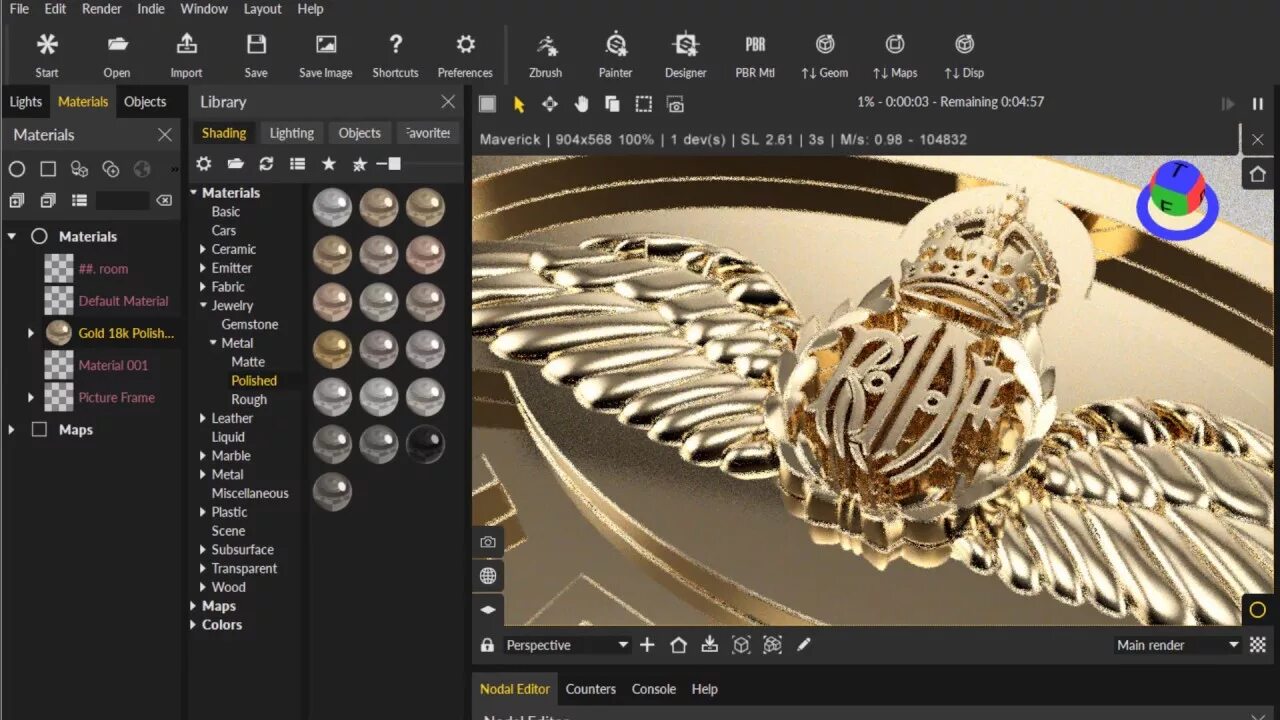Image resolution: width=1280 pixels, height=720 pixels.
Task: Expand the Fabric library category
Action: pyautogui.click(x=203, y=287)
